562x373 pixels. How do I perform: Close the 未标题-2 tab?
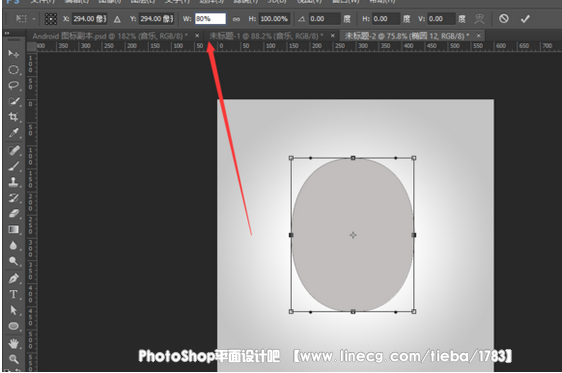click(x=478, y=35)
